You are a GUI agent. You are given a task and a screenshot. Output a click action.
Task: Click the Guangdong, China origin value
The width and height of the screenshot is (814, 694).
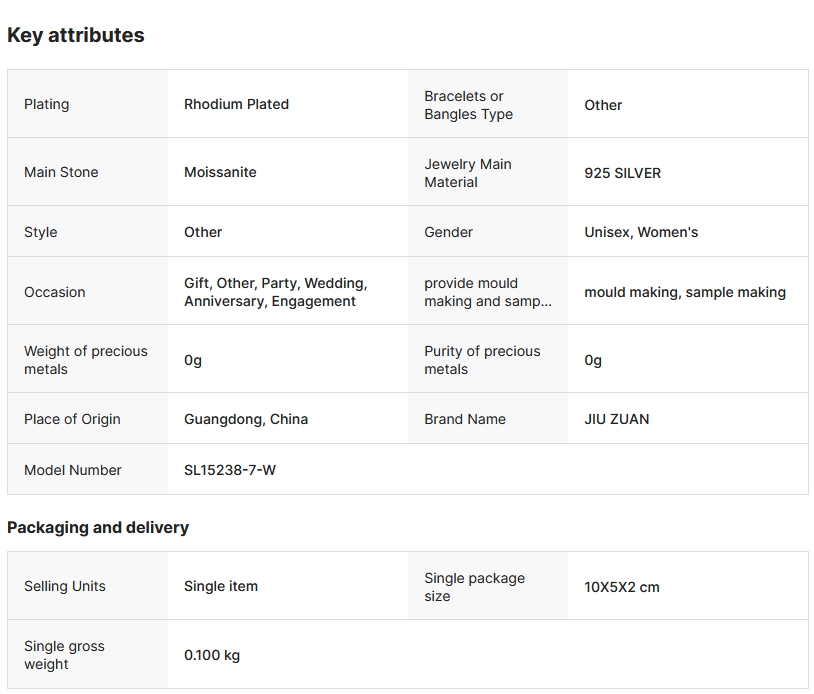tap(246, 419)
